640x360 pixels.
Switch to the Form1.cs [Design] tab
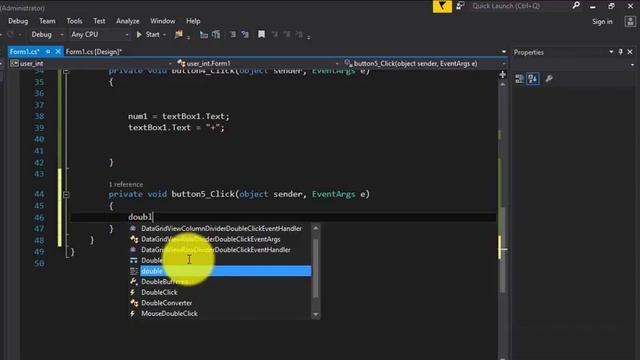pos(94,52)
